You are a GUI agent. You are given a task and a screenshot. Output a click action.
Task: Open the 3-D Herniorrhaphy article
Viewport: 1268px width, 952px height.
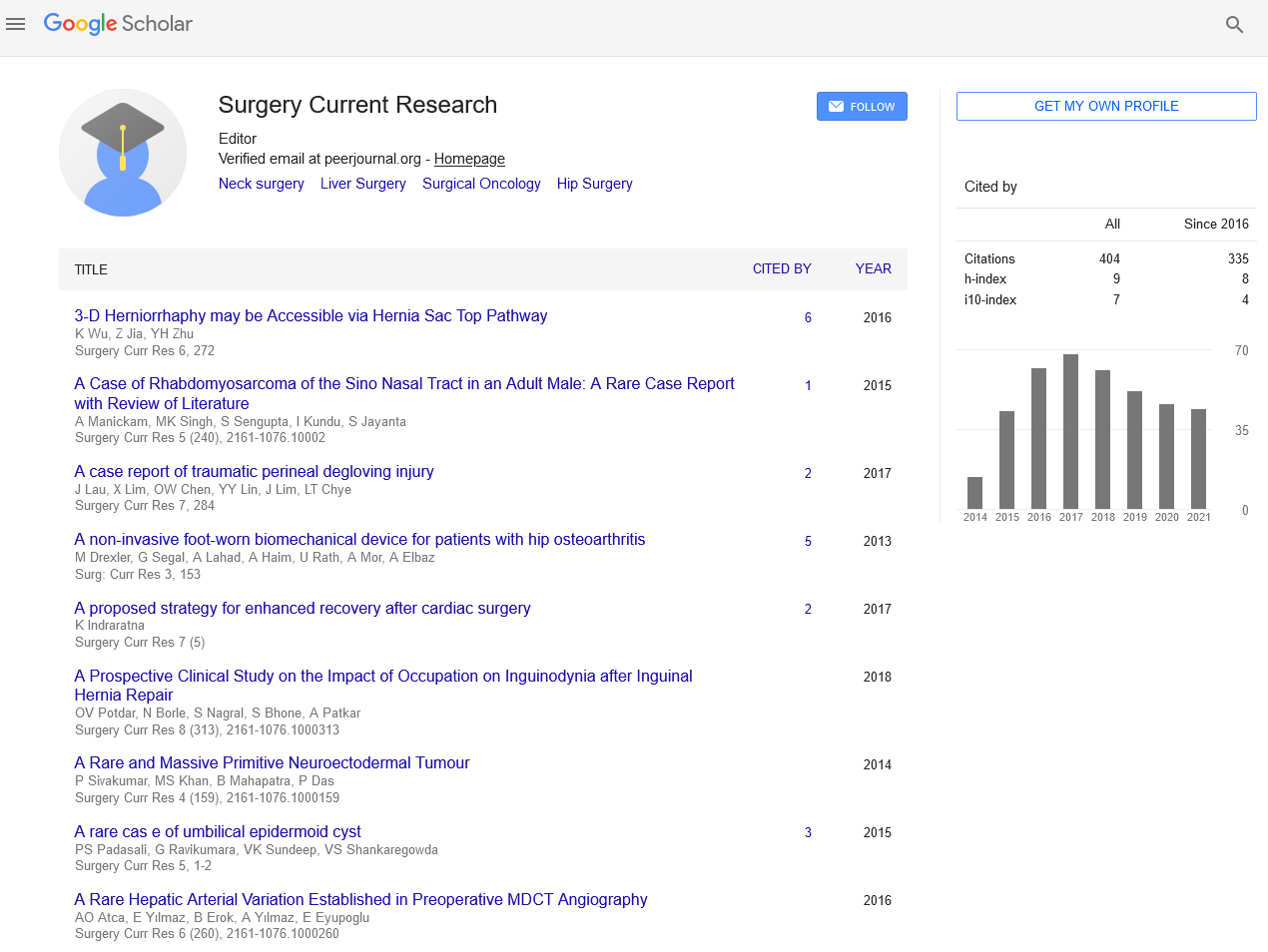pyautogui.click(x=311, y=315)
